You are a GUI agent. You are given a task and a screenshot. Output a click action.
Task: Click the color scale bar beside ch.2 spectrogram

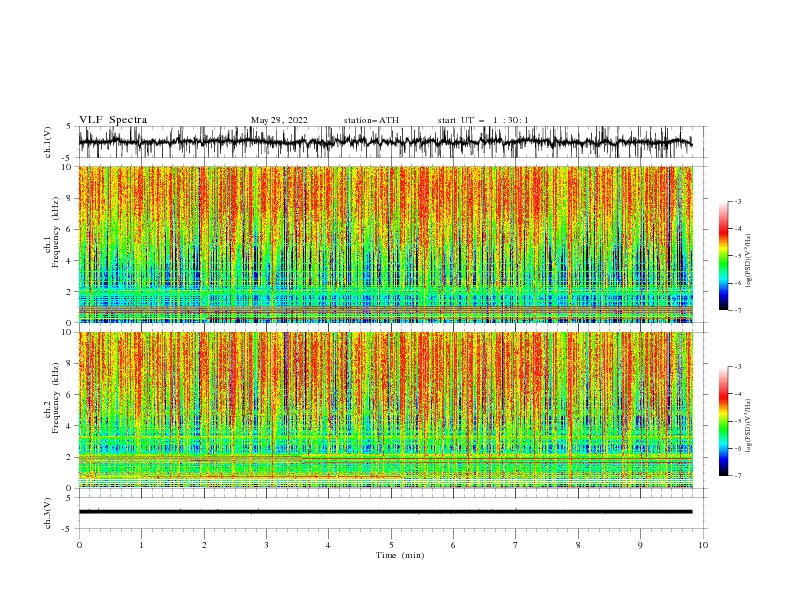tap(723, 421)
